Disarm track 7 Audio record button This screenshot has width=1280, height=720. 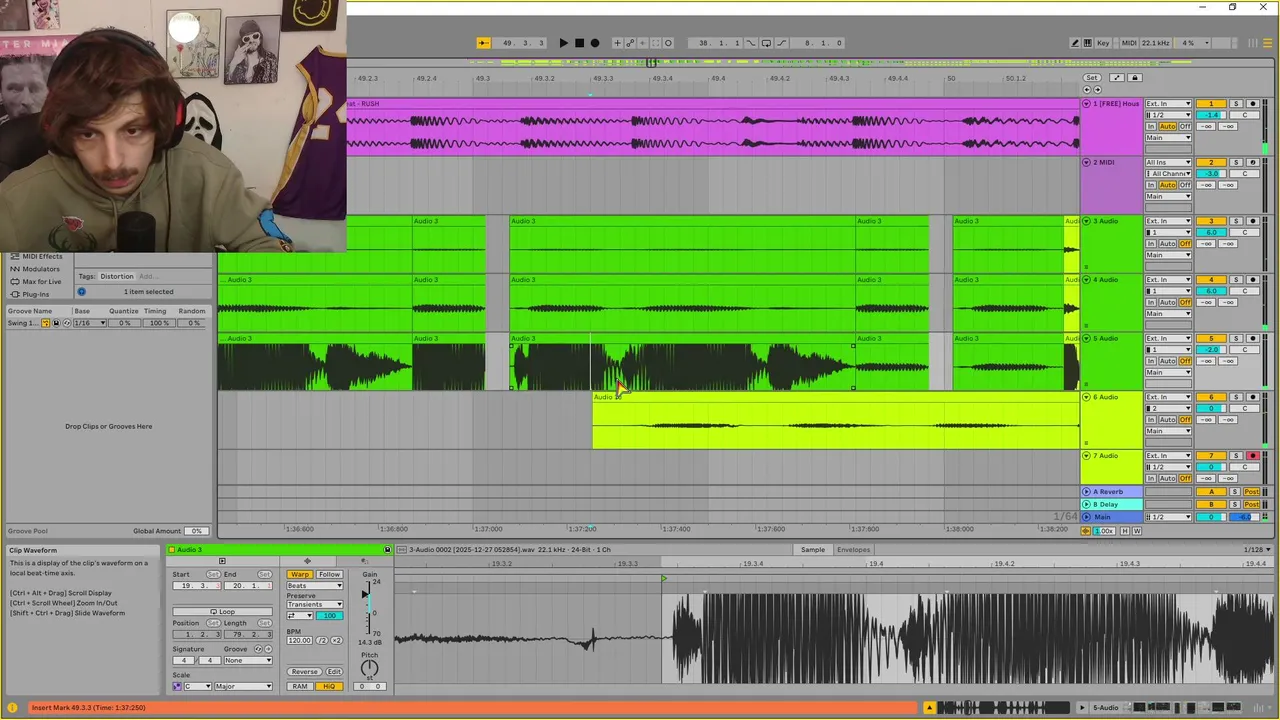(1253, 456)
